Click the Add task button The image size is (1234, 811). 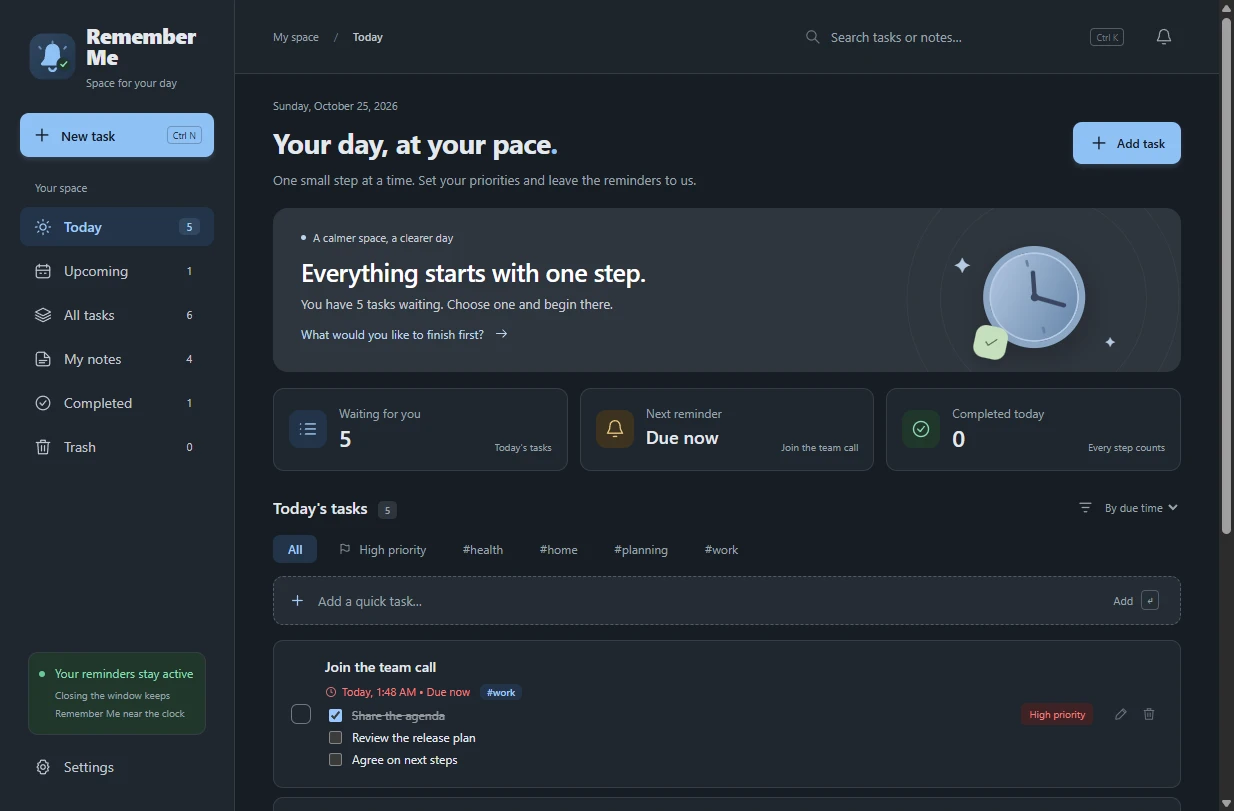coord(1127,143)
